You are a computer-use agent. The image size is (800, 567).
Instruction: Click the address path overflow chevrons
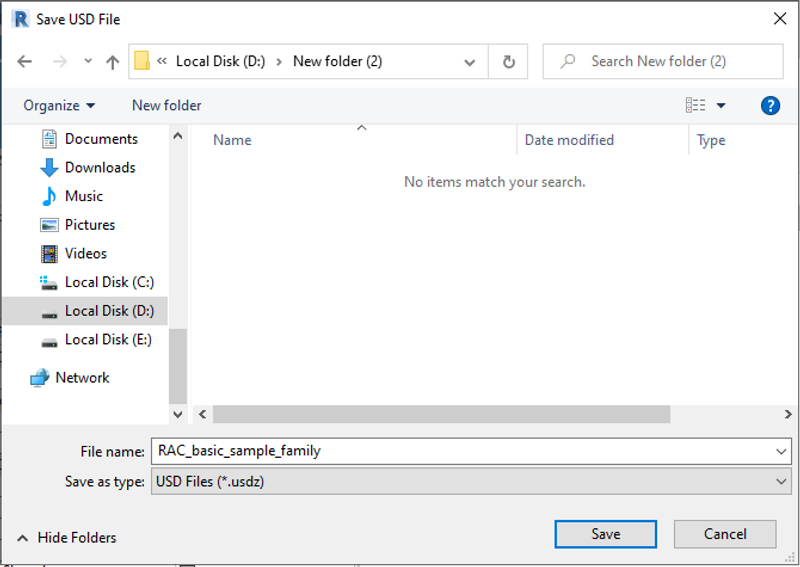pyautogui.click(x=162, y=61)
